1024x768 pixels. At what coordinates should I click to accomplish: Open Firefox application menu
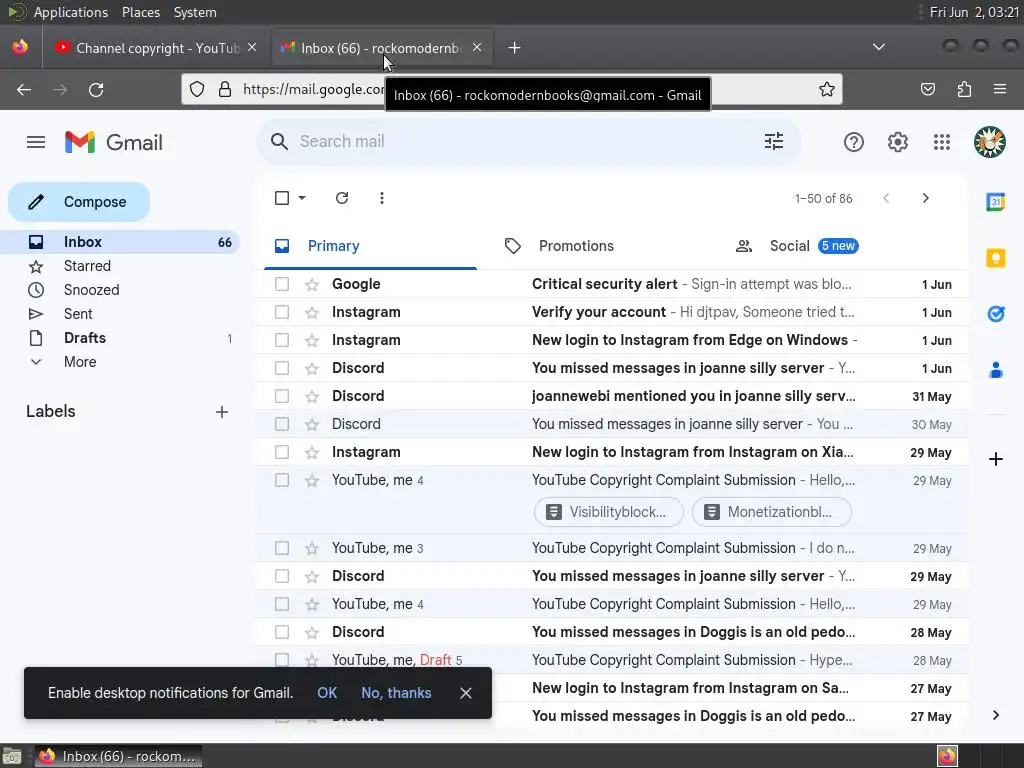[x=1000, y=89]
